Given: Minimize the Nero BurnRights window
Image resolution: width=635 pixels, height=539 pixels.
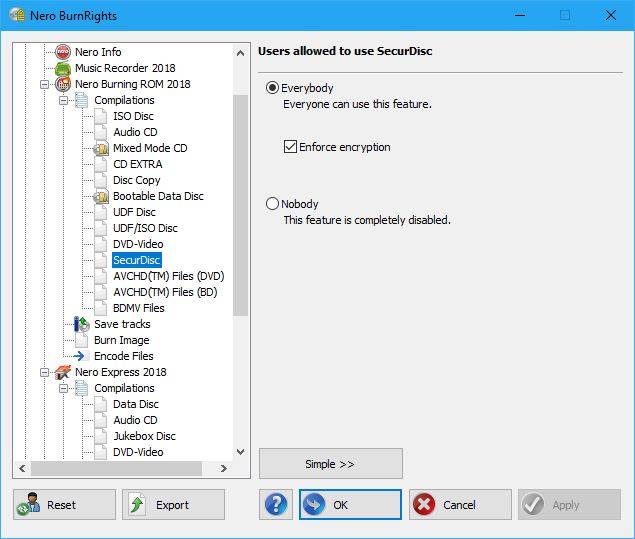Looking at the screenshot, I should [x=520, y=15].
